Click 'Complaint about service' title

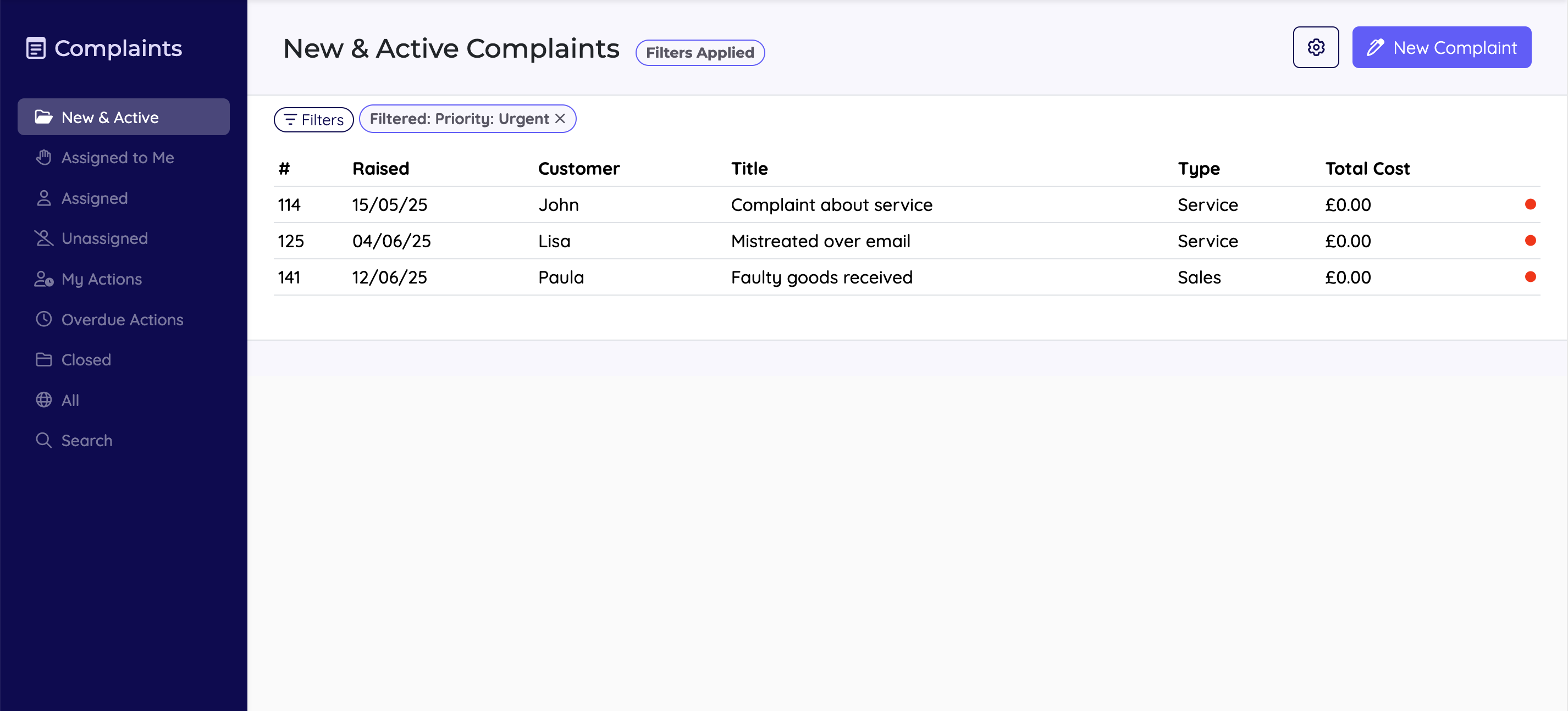click(831, 205)
